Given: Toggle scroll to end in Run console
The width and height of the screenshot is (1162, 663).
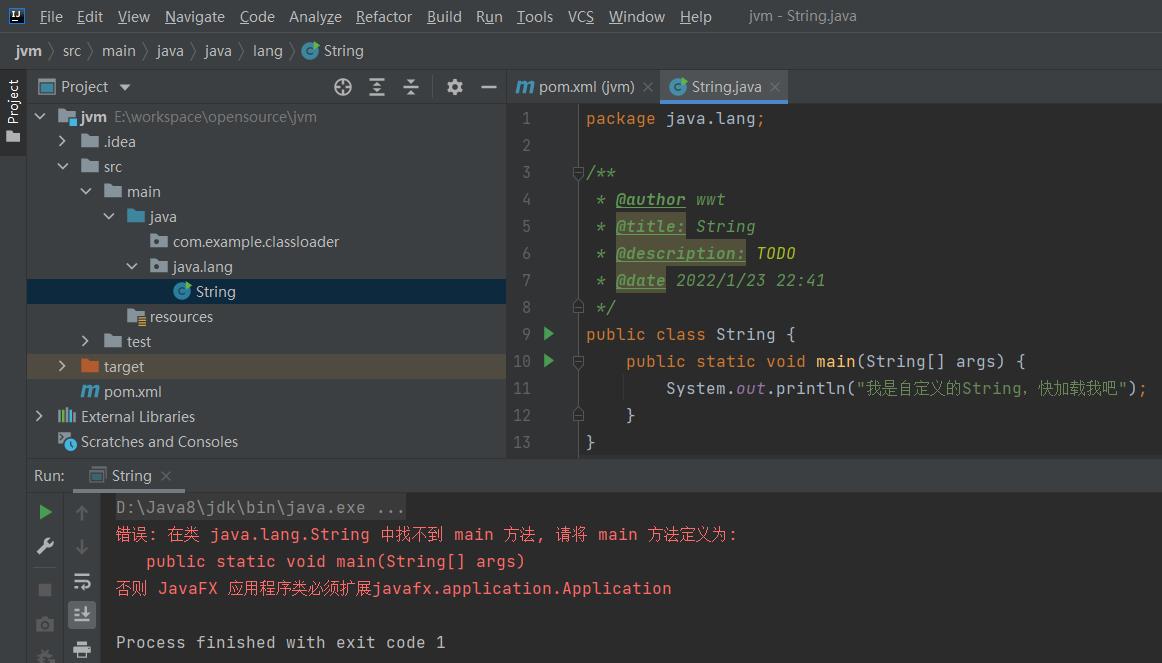Looking at the screenshot, I should (82, 614).
